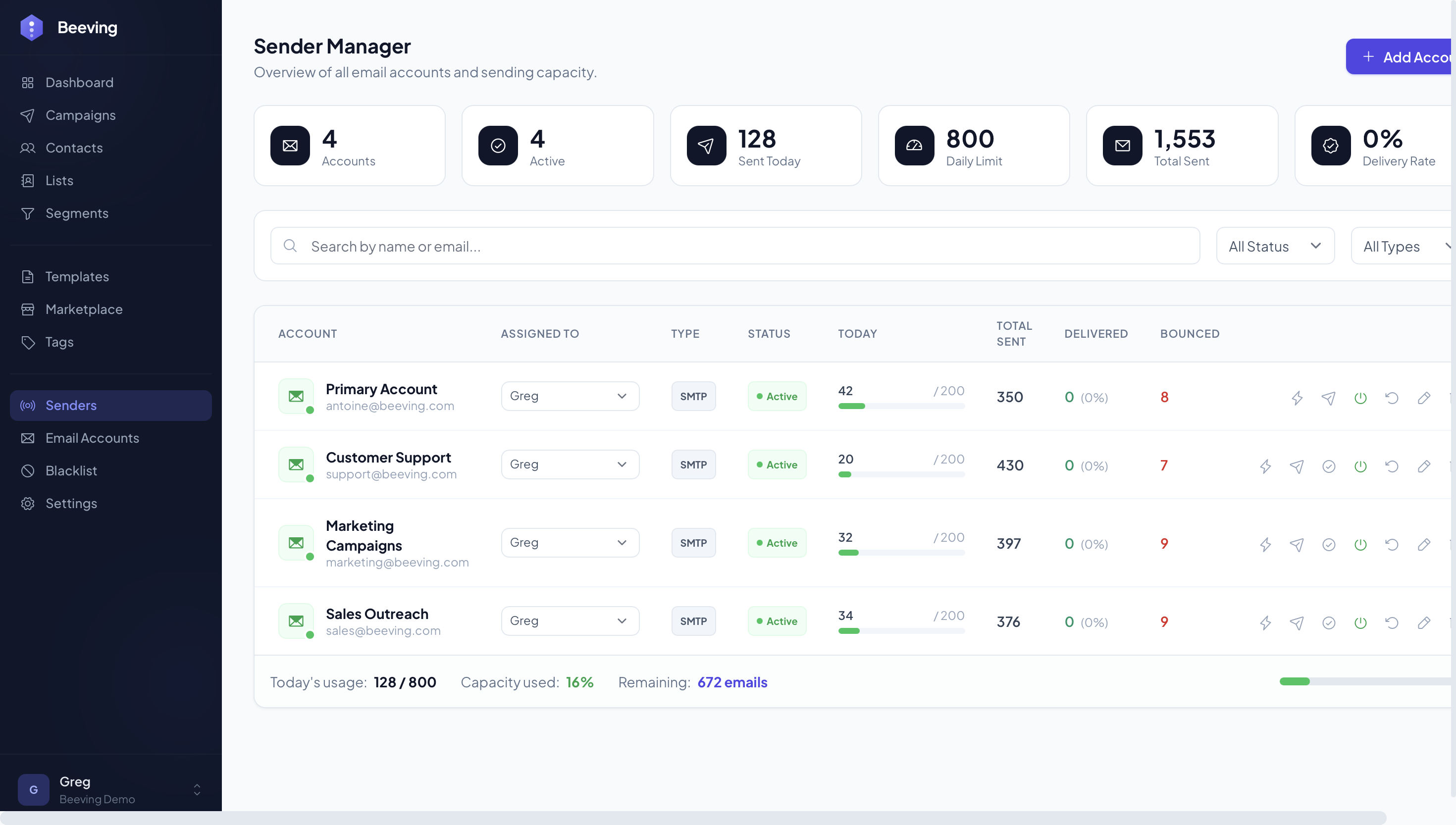Image resolution: width=1456 pixels, height=825 pixels.
Task: Click the edit pencil for Primary Account
Action: [x=1425, y=398]
